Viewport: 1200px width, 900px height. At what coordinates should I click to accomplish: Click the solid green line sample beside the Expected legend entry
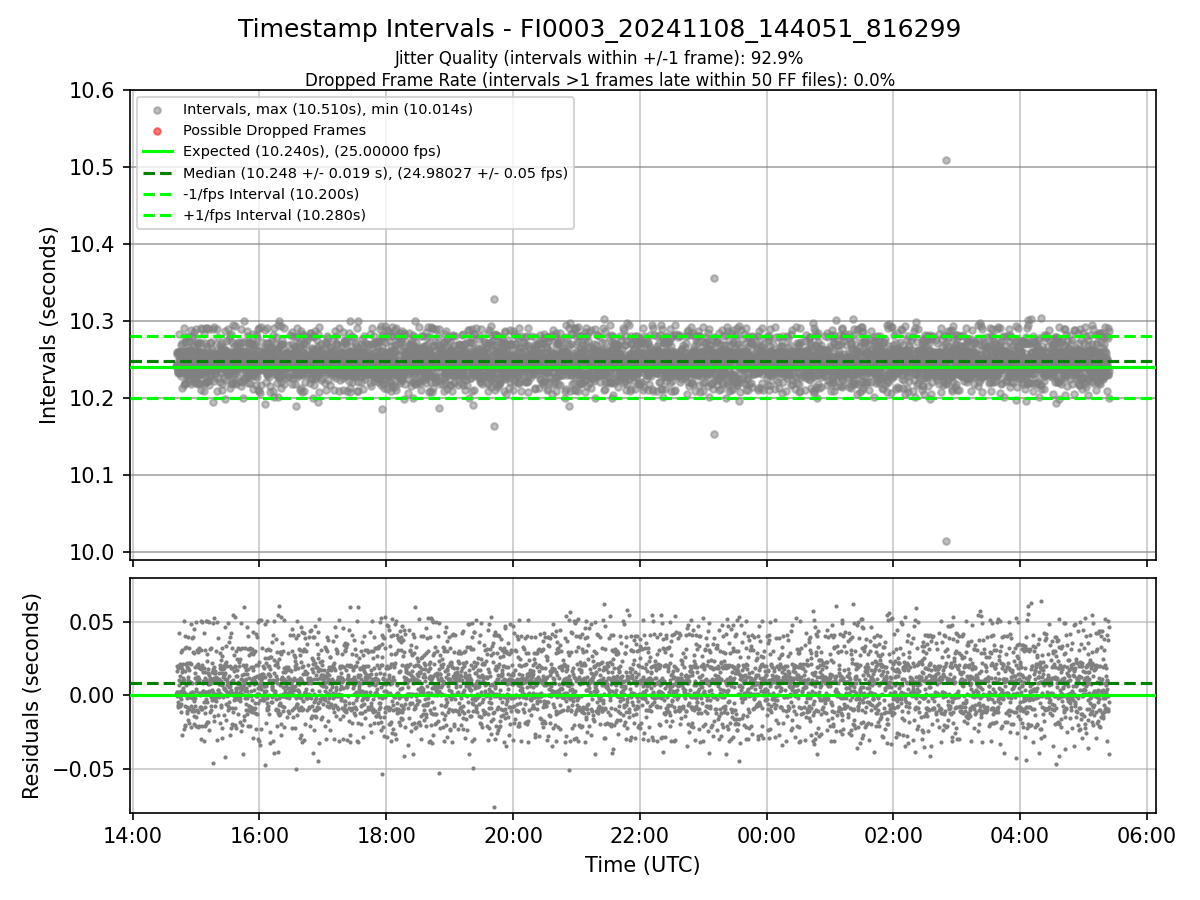point(157,152)
